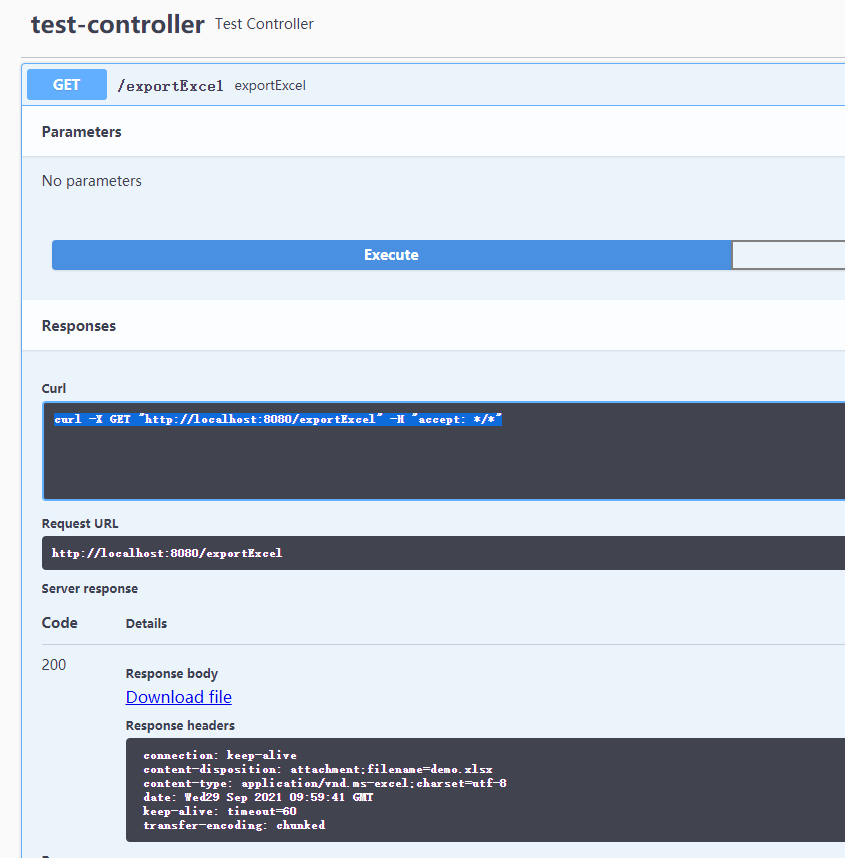The height and width of the screenshot is (858, 845).
Task: Click the GET method badge
Action: (67, 85)
